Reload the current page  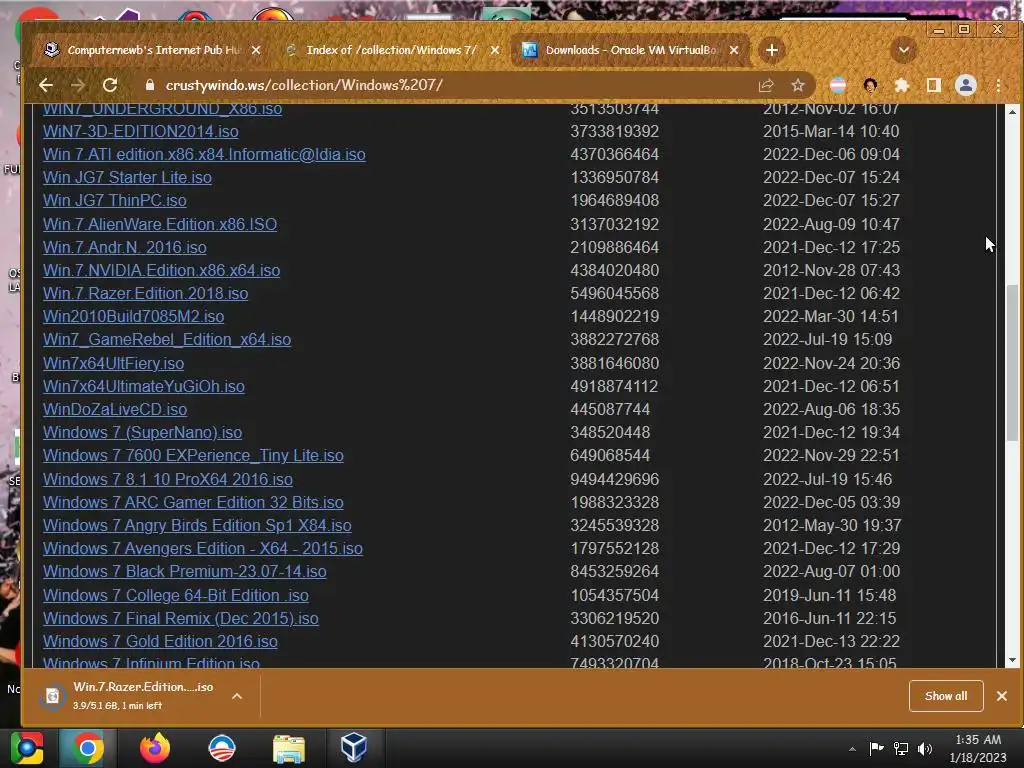110,85
